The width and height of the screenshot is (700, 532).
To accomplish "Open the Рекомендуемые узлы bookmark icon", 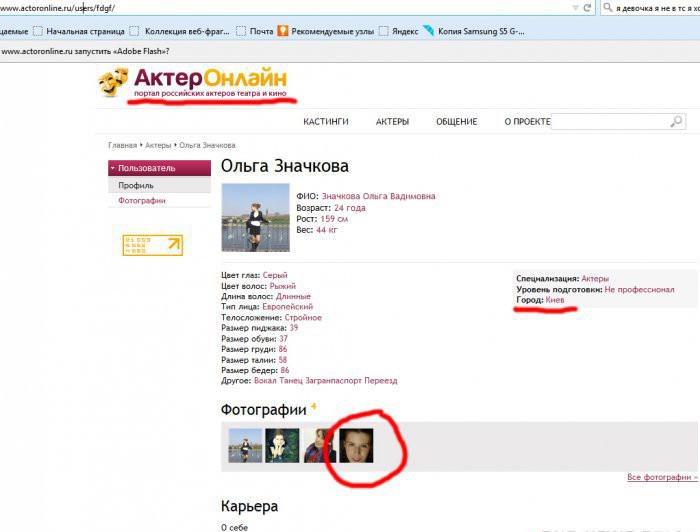I will tap(284, 31).
